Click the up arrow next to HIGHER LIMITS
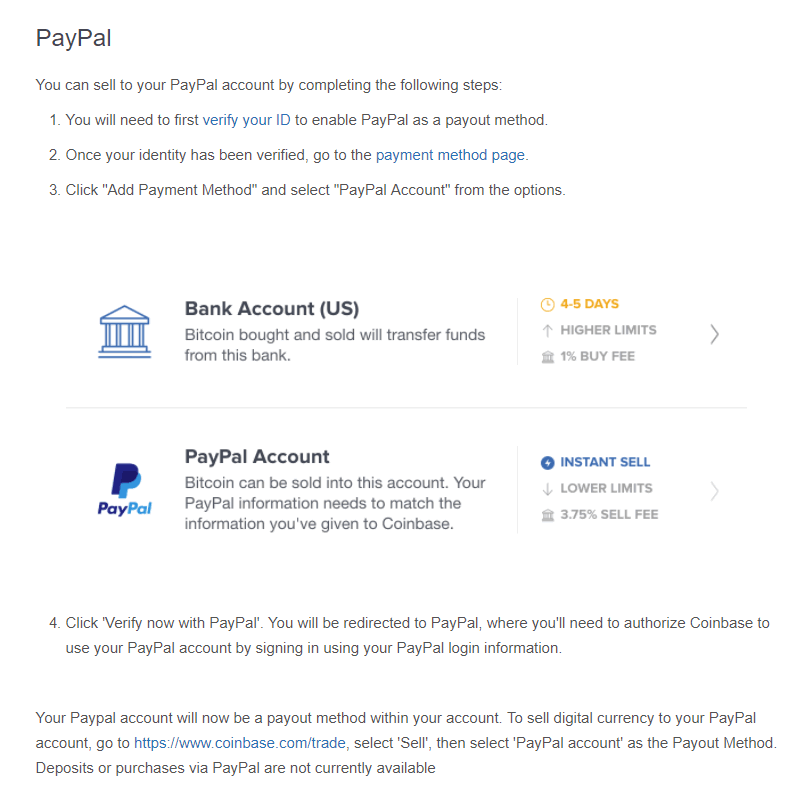Viewport: 812px width, 799px height. click(547, 330)
